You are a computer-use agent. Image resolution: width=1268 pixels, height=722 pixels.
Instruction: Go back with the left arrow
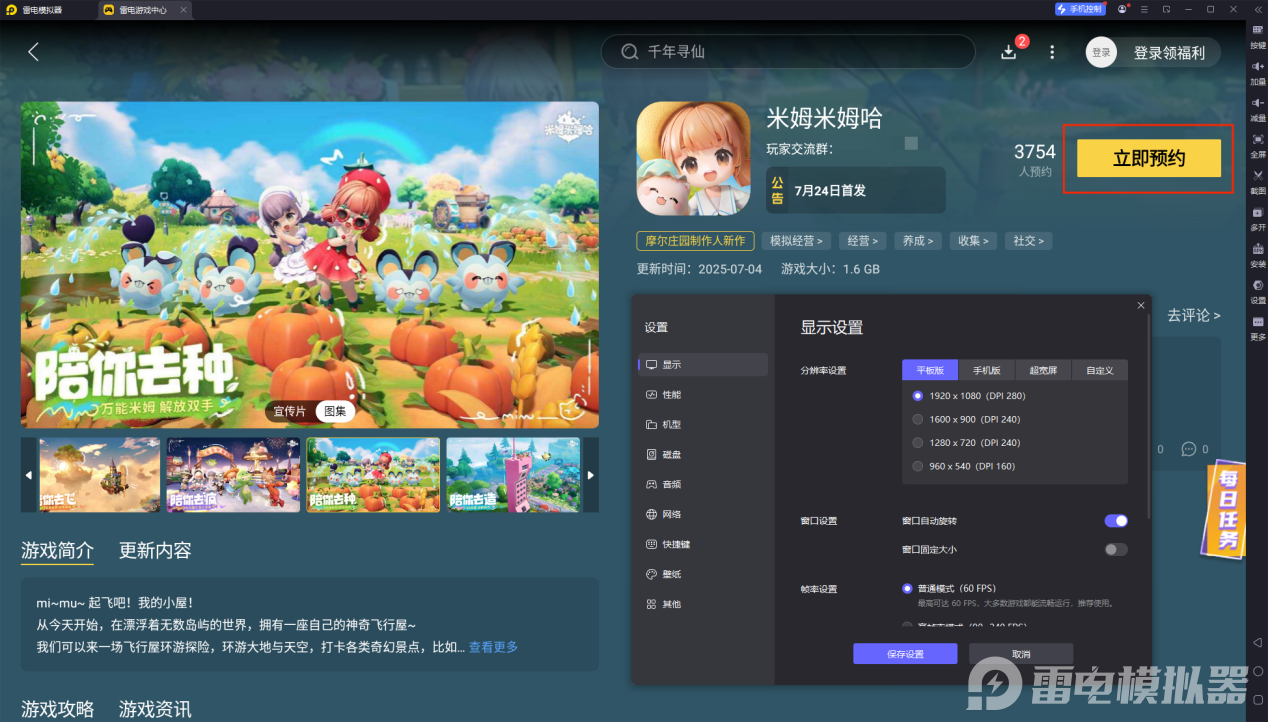[x=33, y=52]
